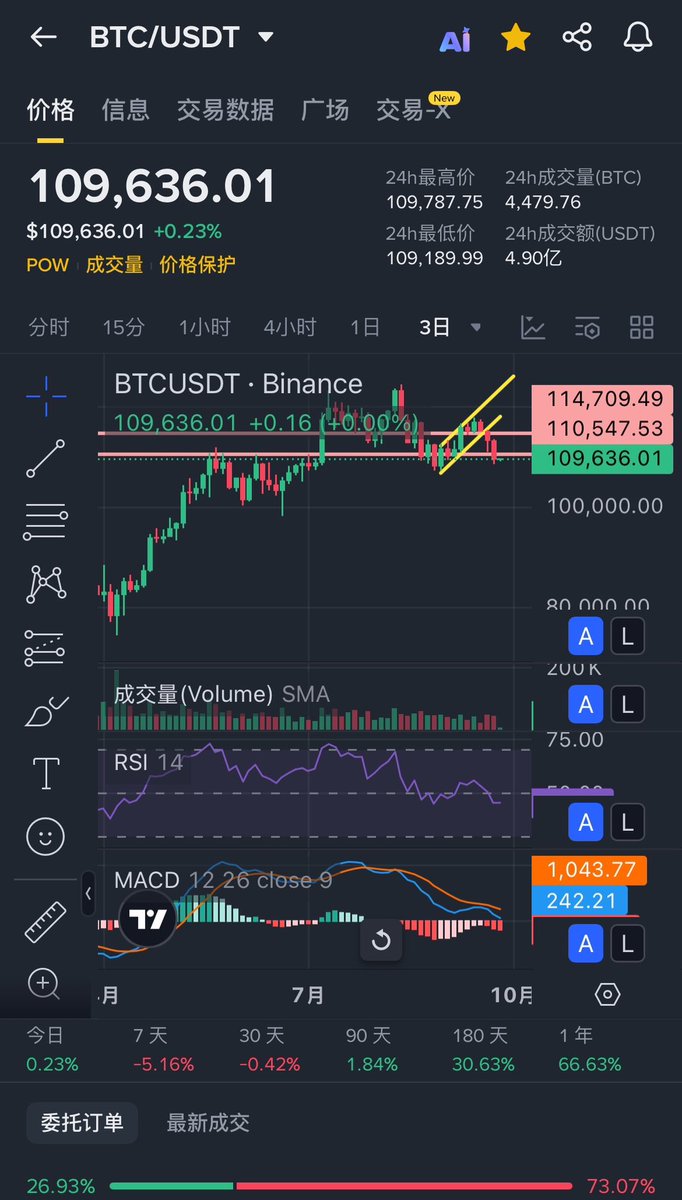Select the price range projection tool

click(x=46, y=647)
